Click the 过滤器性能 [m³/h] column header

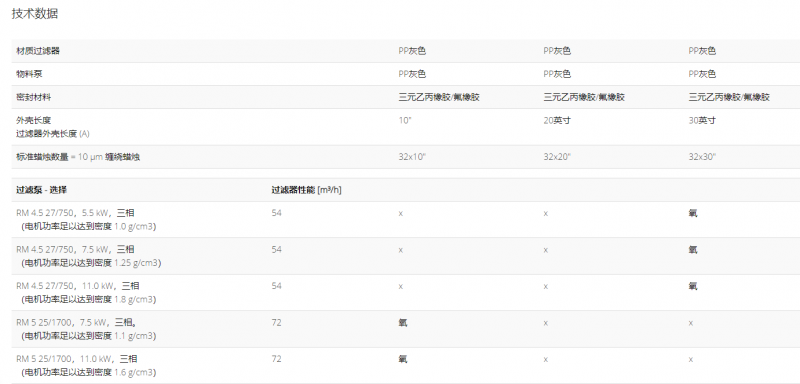coord(307,190)
